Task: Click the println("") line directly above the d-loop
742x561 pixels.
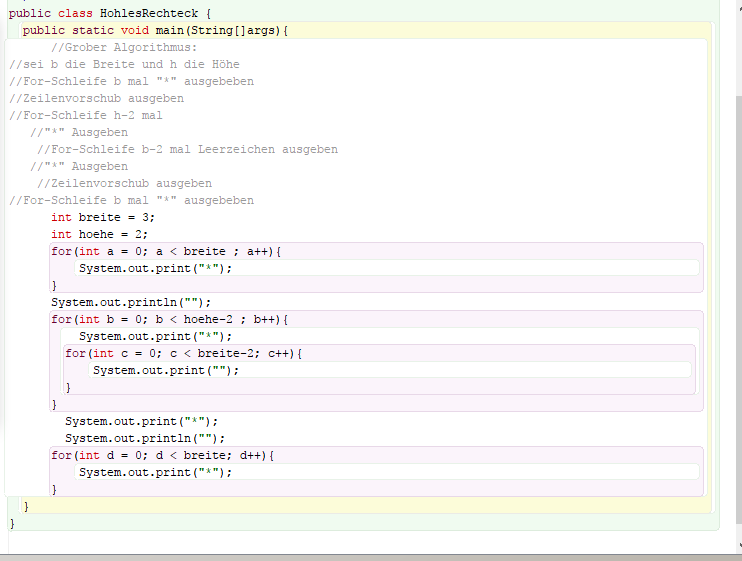Action: click(x=145, y=439)
